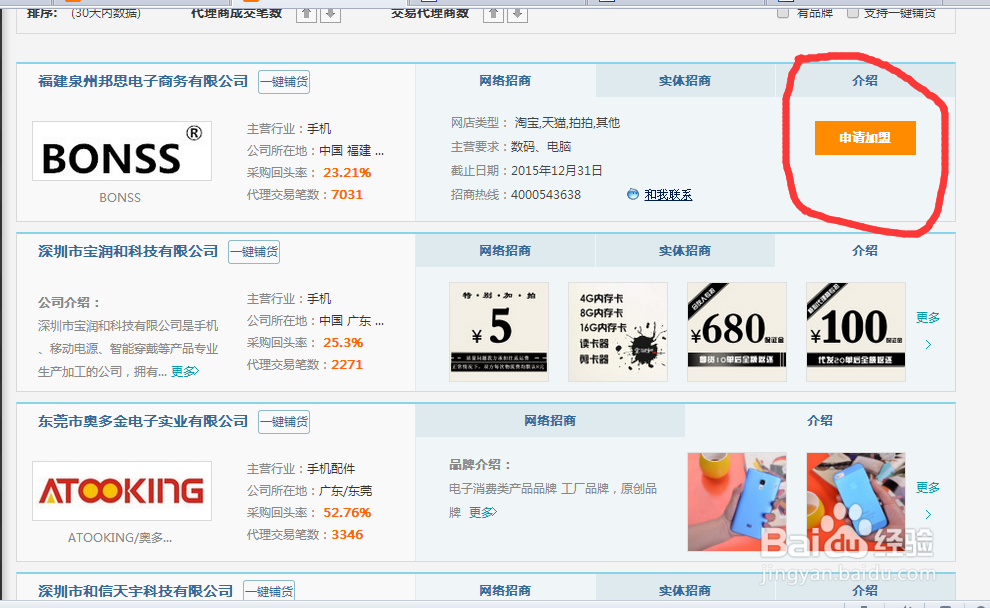The height and width of the screenshot is (608, 990).
Task: Open 福建泉州邦思电子商务有限公司 company link
Action: click(143, 81)
